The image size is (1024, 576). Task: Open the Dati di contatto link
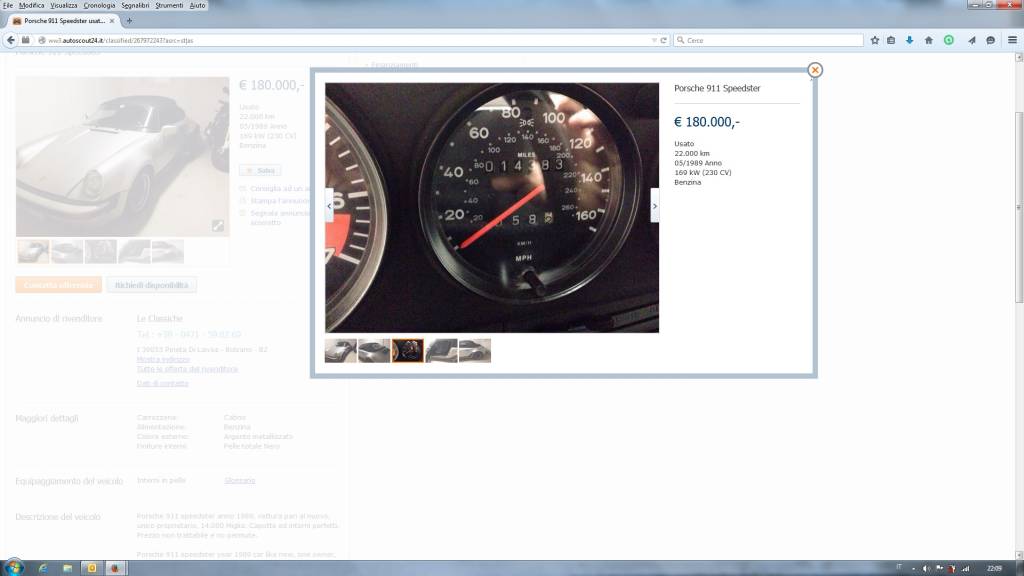163,383
